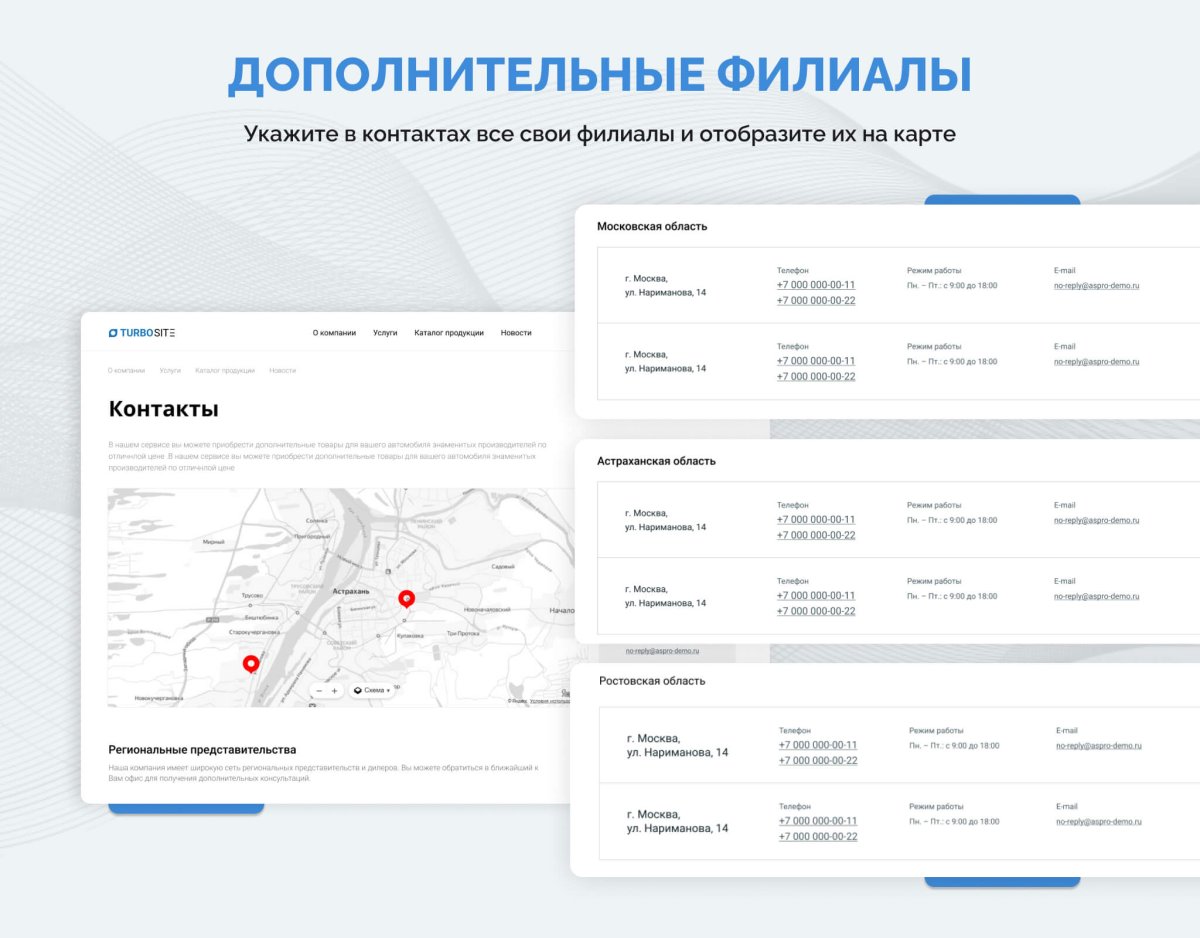
Task: Zoom out using the map minus icon
Action: click(x=319, y=690)
